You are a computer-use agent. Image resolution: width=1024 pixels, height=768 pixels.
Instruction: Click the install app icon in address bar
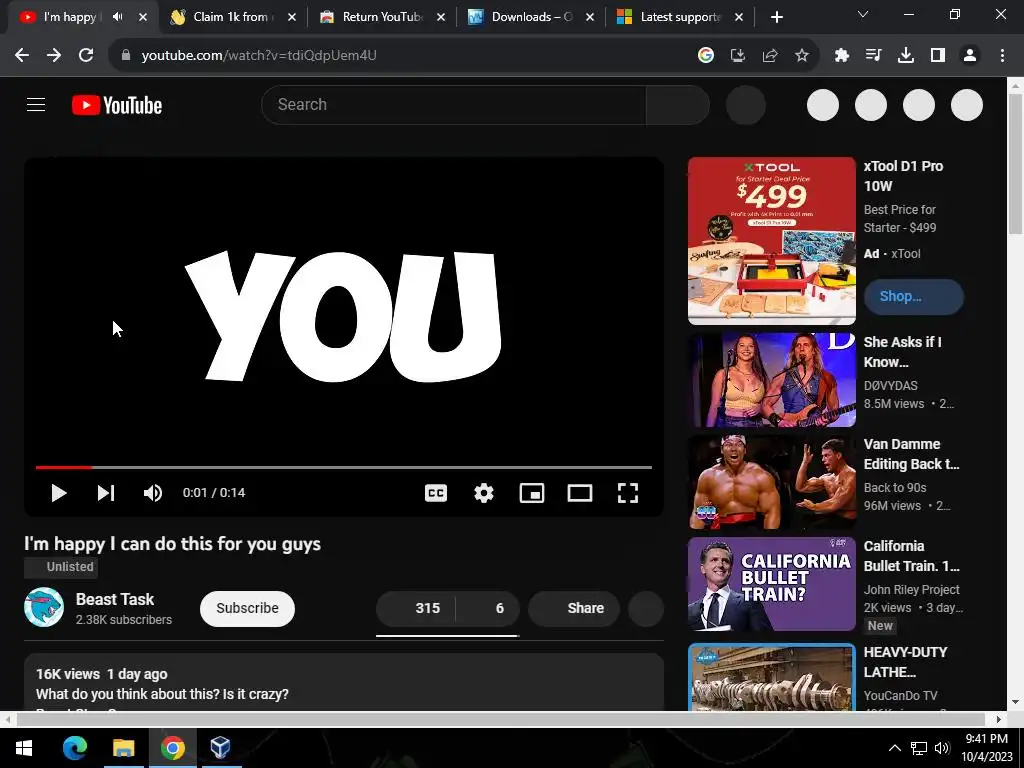click(738, 56)
